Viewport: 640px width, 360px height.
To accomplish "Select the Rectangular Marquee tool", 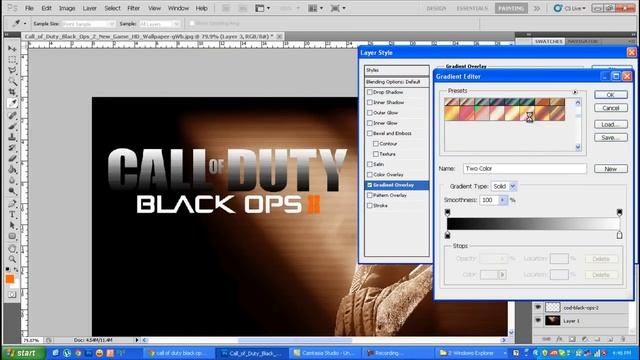I will coord(12,60).
